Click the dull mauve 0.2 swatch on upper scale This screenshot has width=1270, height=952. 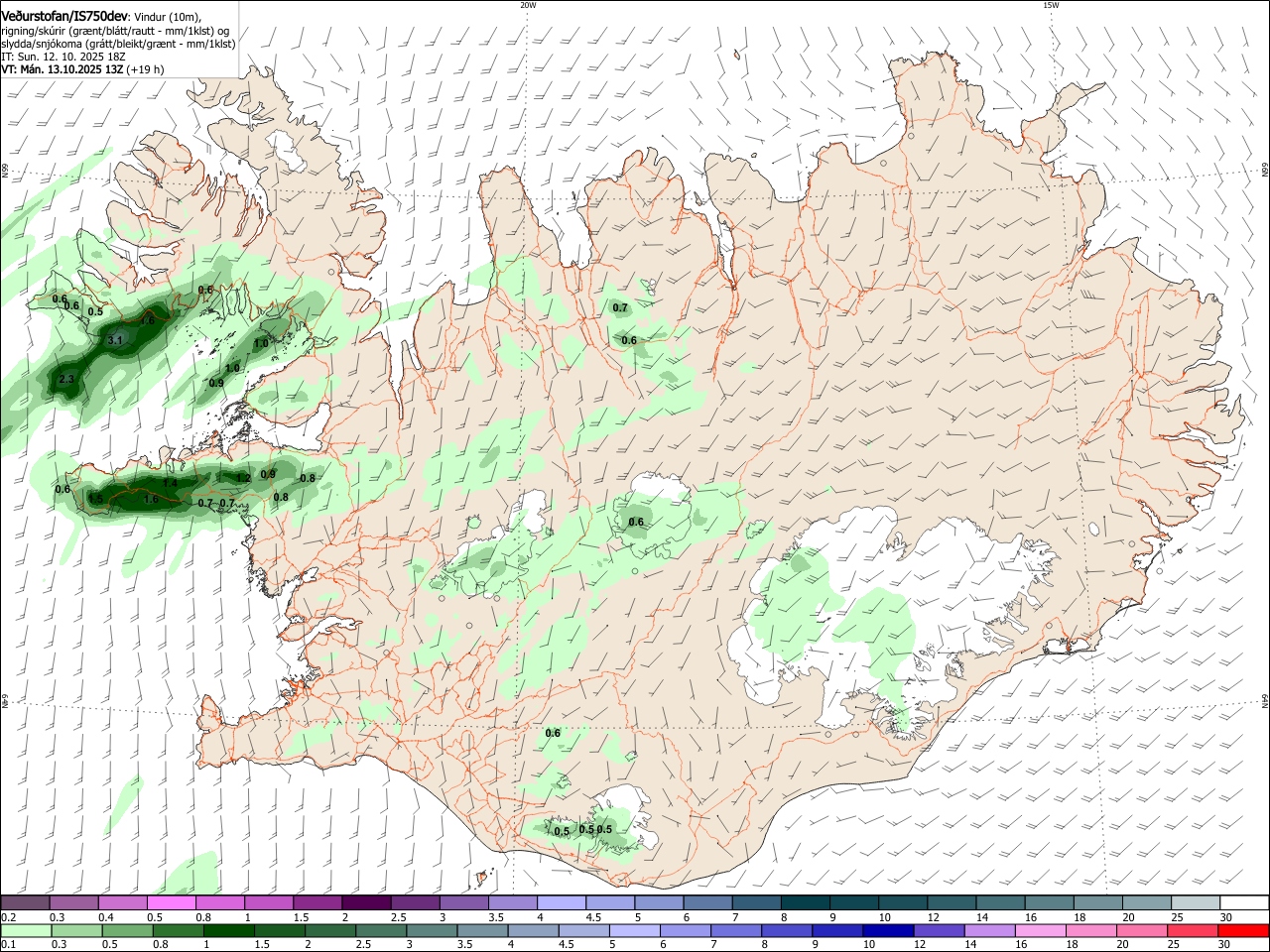[25, 902]
